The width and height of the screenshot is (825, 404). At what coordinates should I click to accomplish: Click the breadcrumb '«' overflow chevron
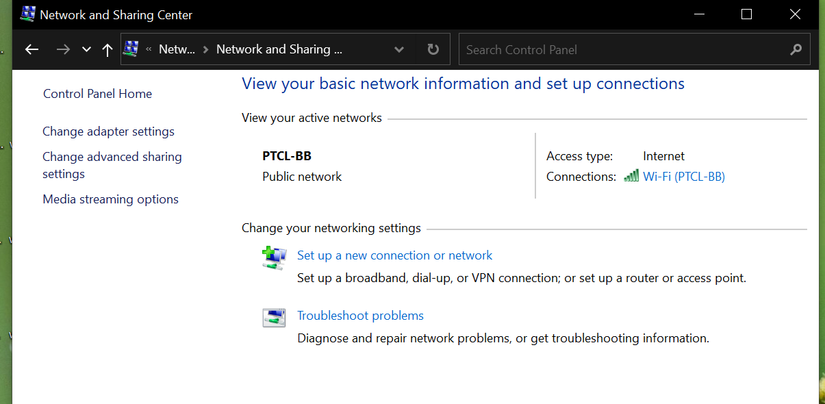pos(148,49)
